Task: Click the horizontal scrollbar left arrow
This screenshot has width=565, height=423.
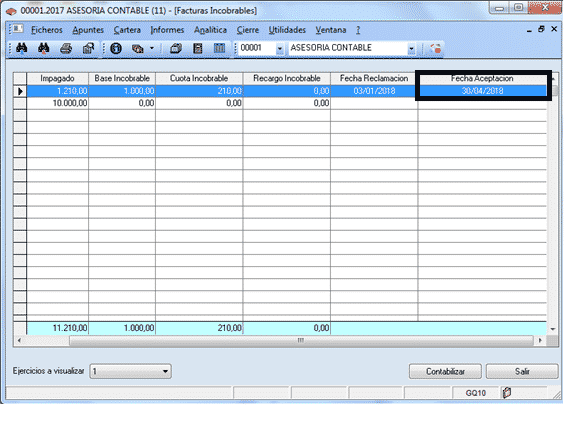Action: coord(19,340)
